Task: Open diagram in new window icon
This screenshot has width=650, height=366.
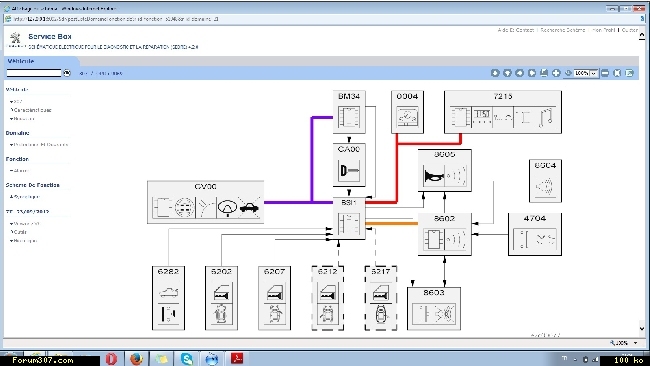Action: (630, 73)
